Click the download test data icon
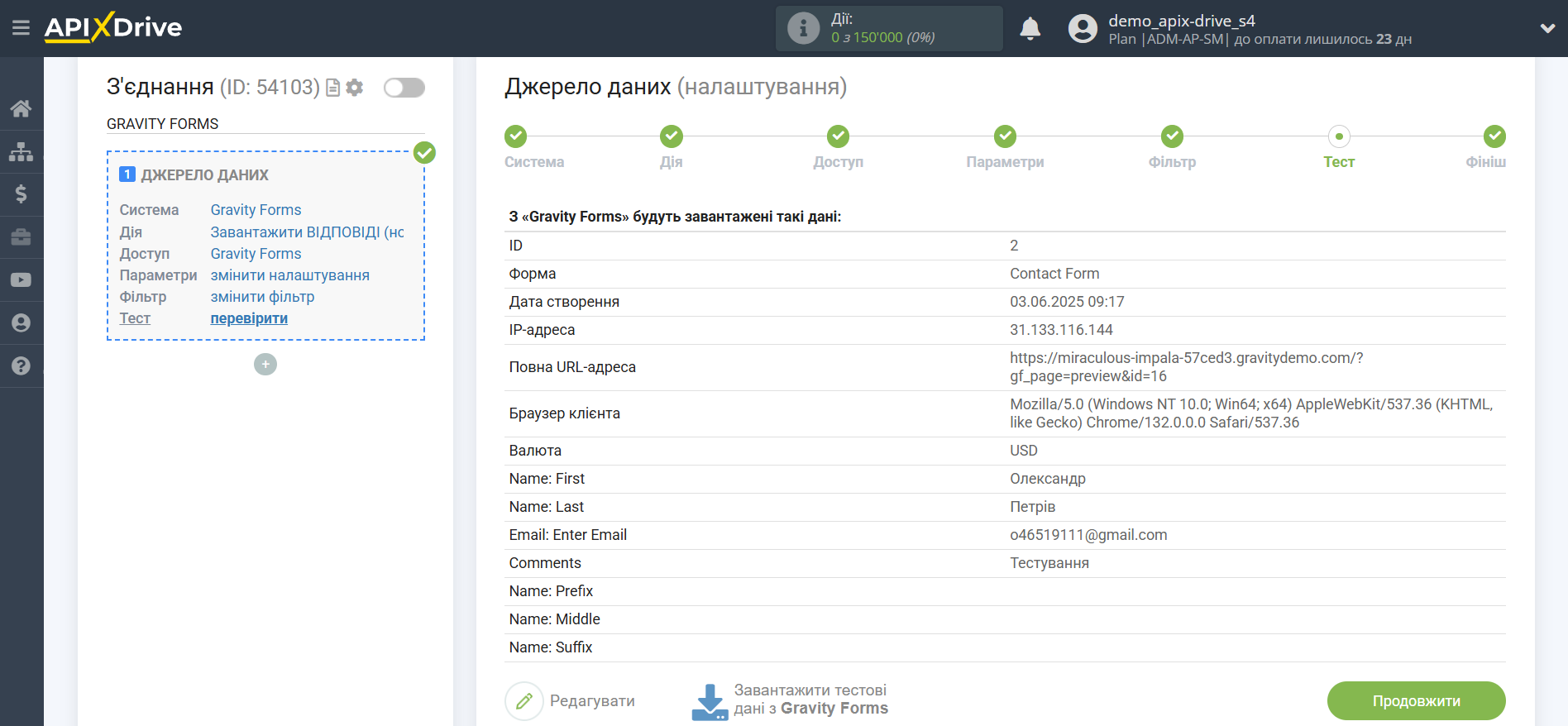The image size is (1568, 726). tap(710, 701)
